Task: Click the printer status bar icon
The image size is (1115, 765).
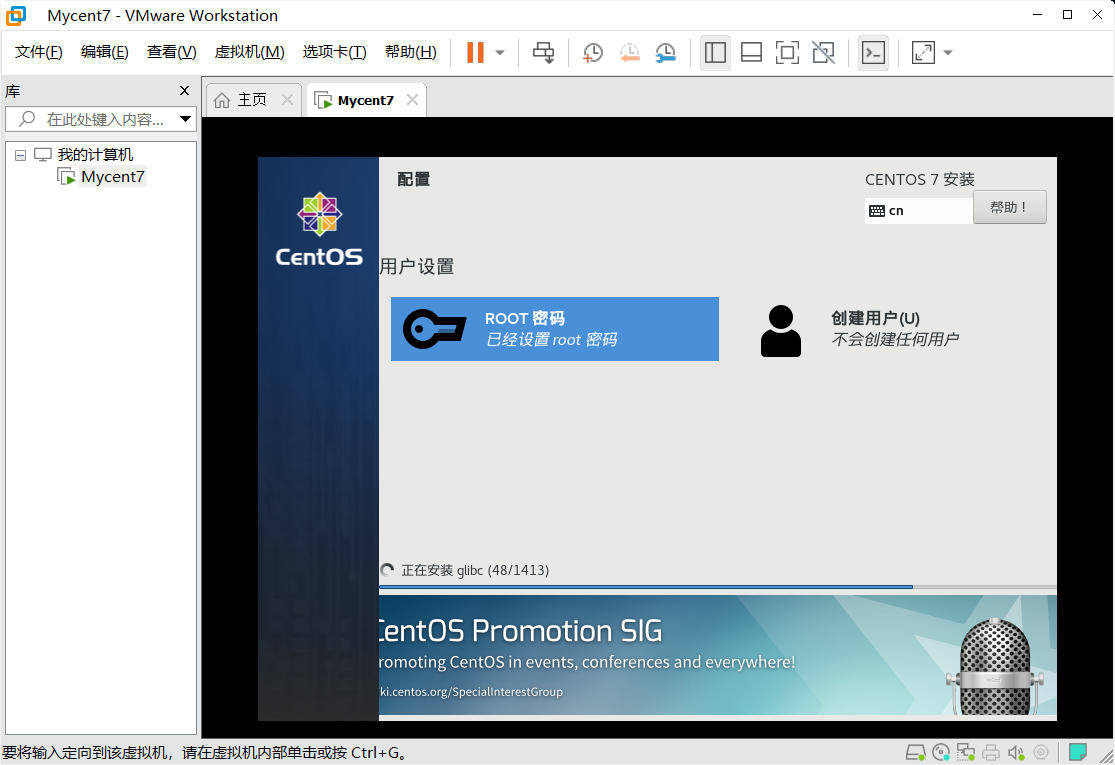Action: (x=991, y=752)
